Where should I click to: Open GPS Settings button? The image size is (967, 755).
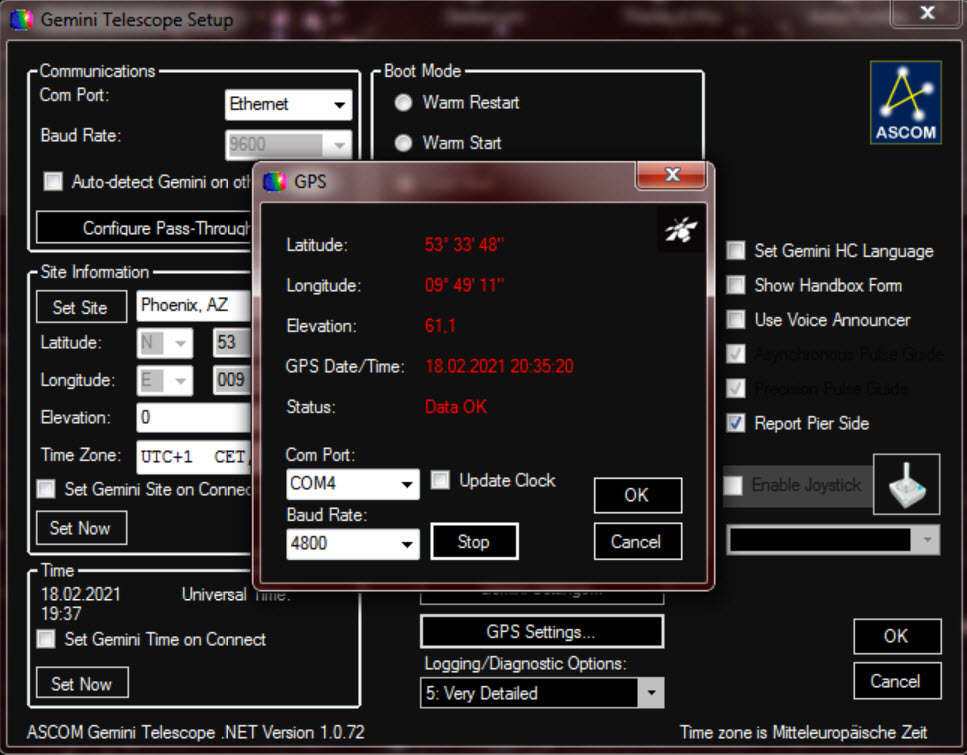click(x=542, y=632)
